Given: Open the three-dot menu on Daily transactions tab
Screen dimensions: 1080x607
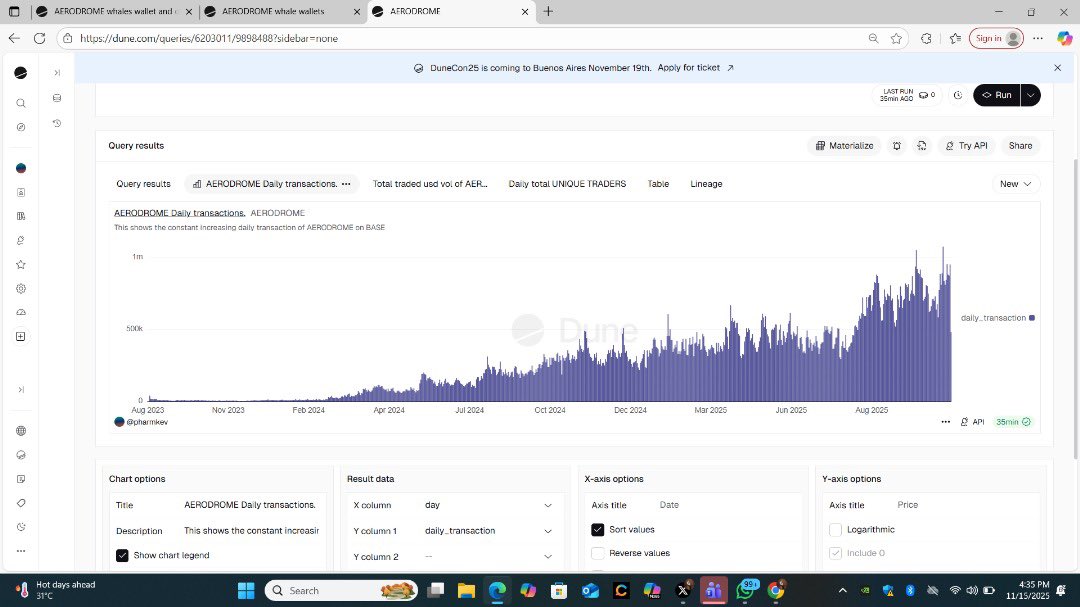Looking at the screenshot, I should (x=346, y=184).
